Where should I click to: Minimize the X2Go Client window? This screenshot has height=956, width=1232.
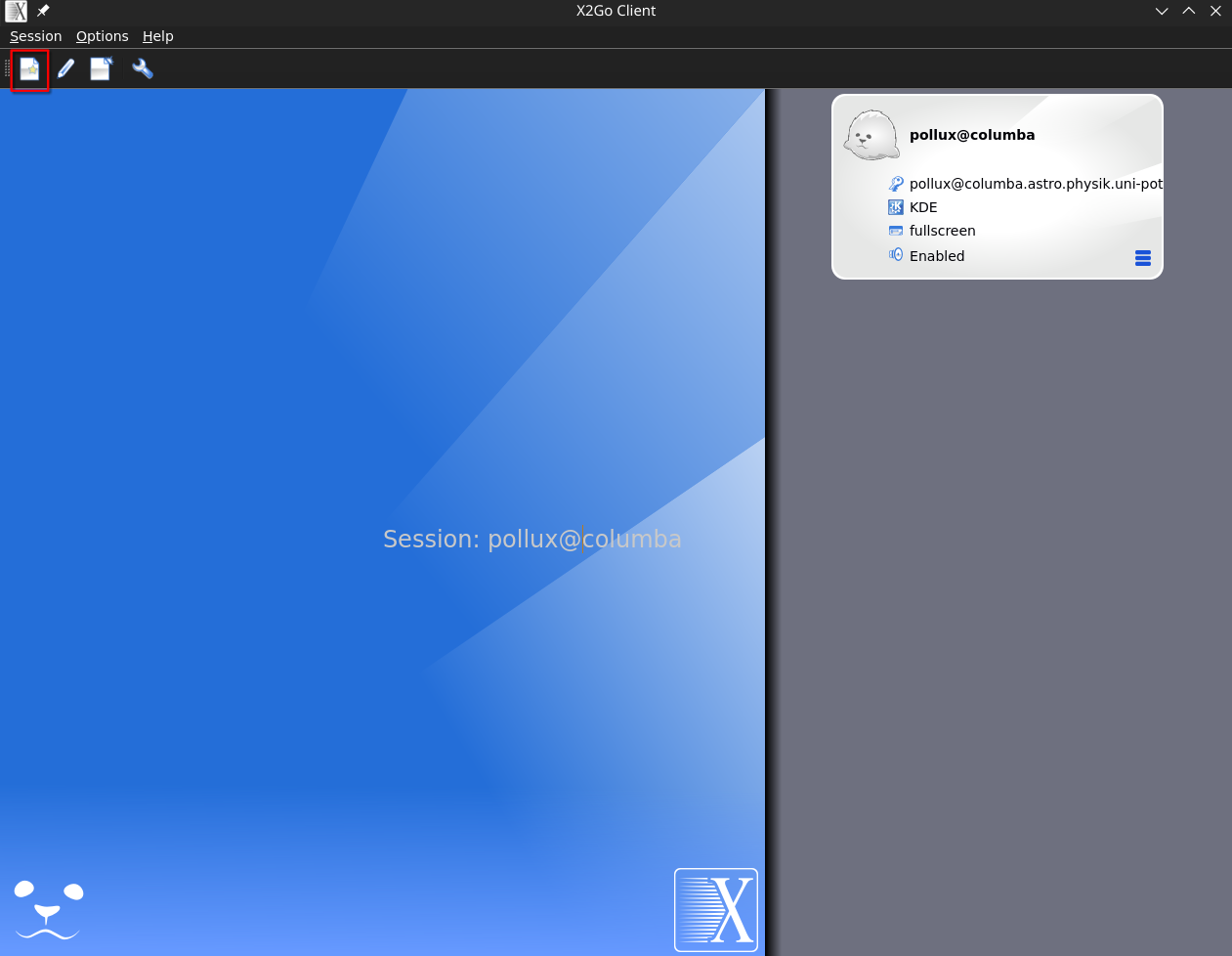(1162, 11)
